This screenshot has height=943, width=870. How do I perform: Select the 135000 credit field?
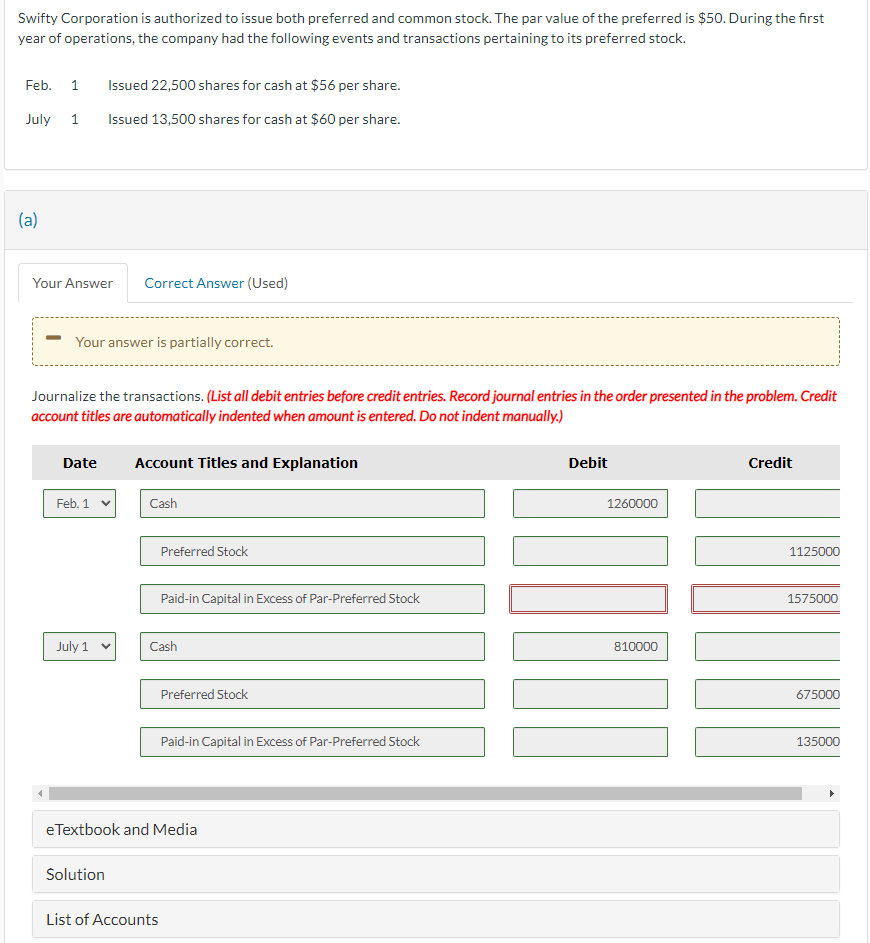coord(778,741)
